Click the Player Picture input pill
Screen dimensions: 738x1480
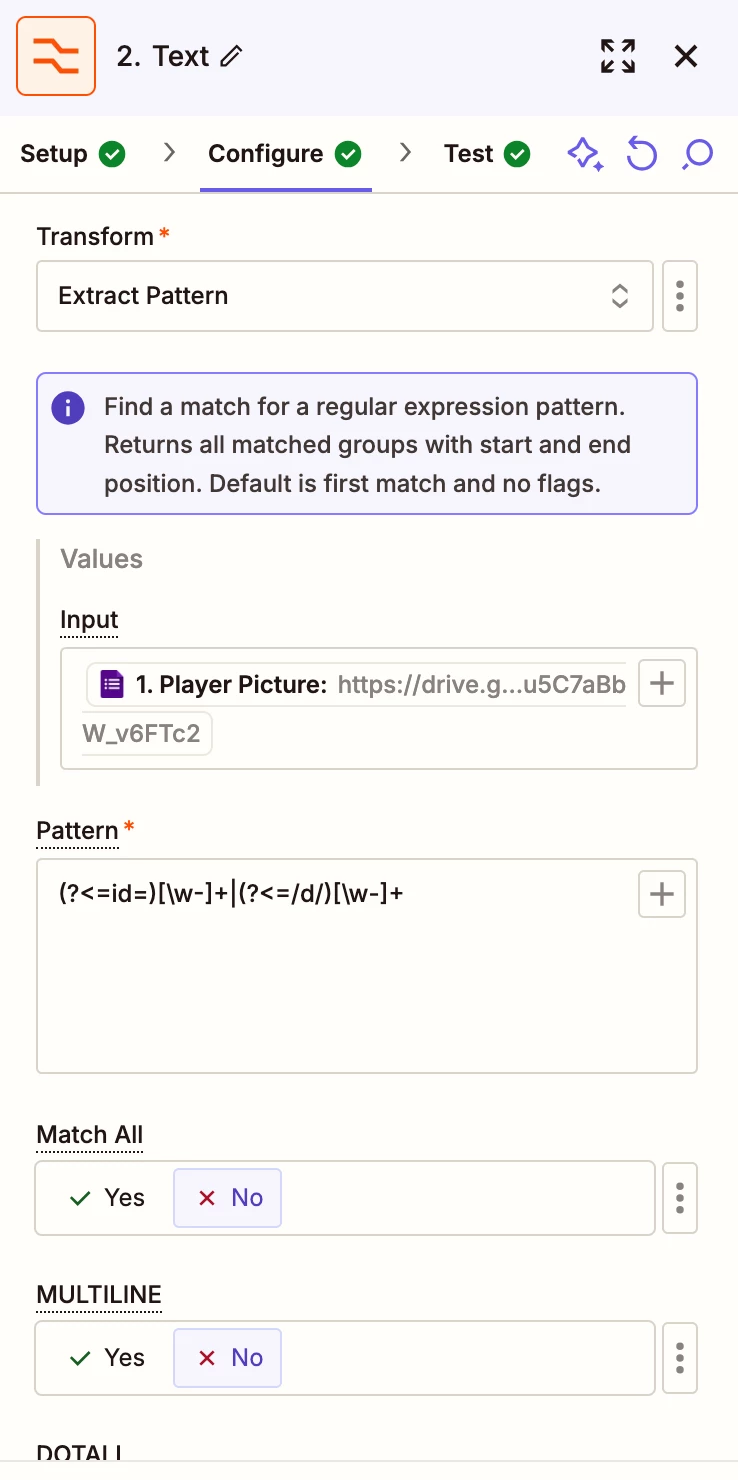[355, 685]
